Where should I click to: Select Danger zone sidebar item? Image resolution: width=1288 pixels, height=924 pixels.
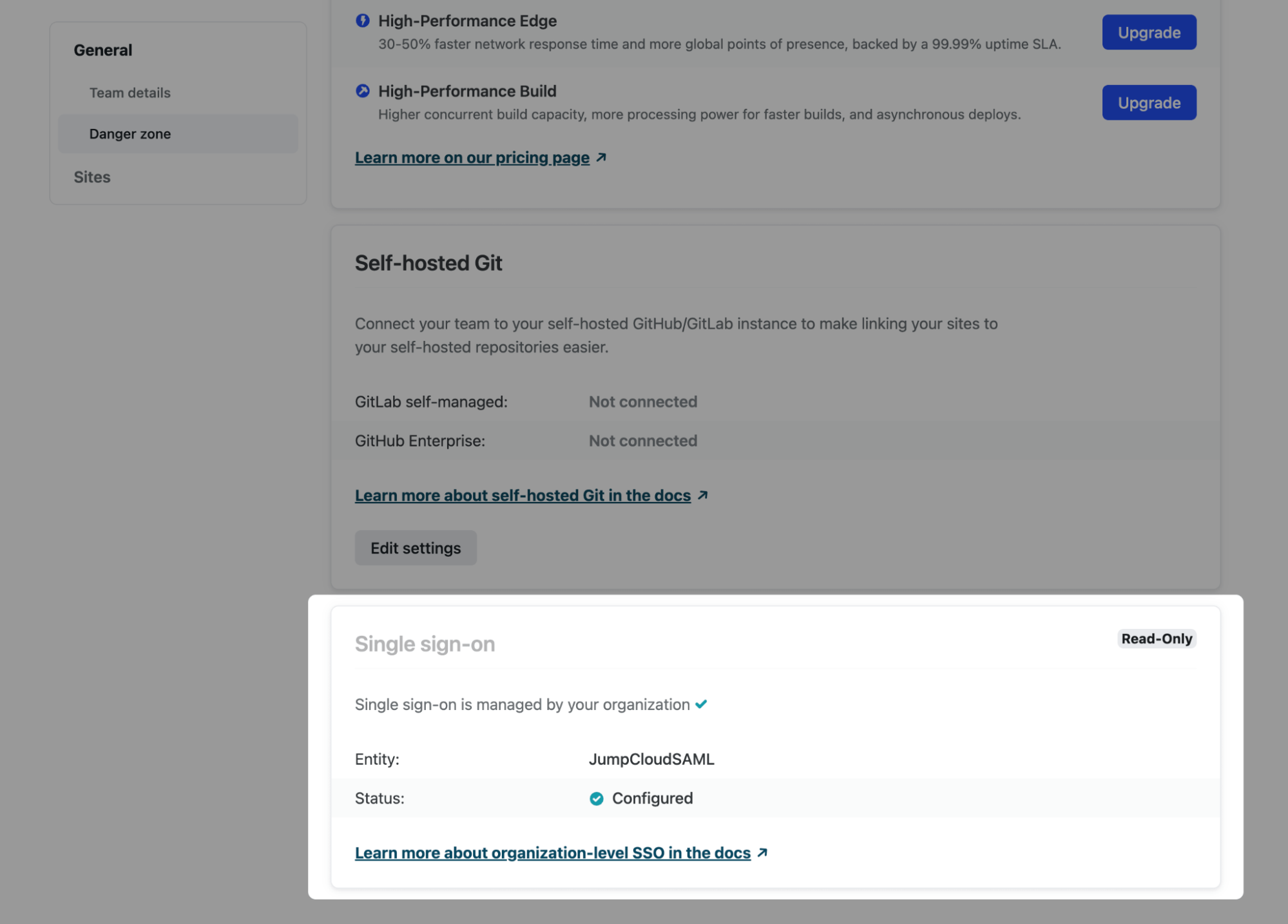130,134
